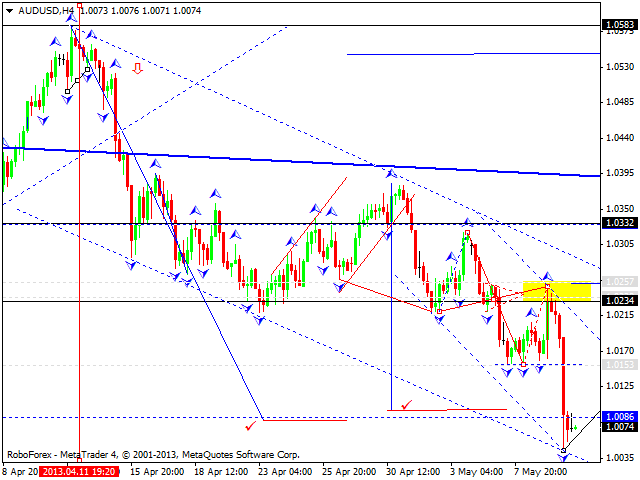The image size is (640, 480).
Task: Select the white square marker at chart bottom
Action: point(564,451)
